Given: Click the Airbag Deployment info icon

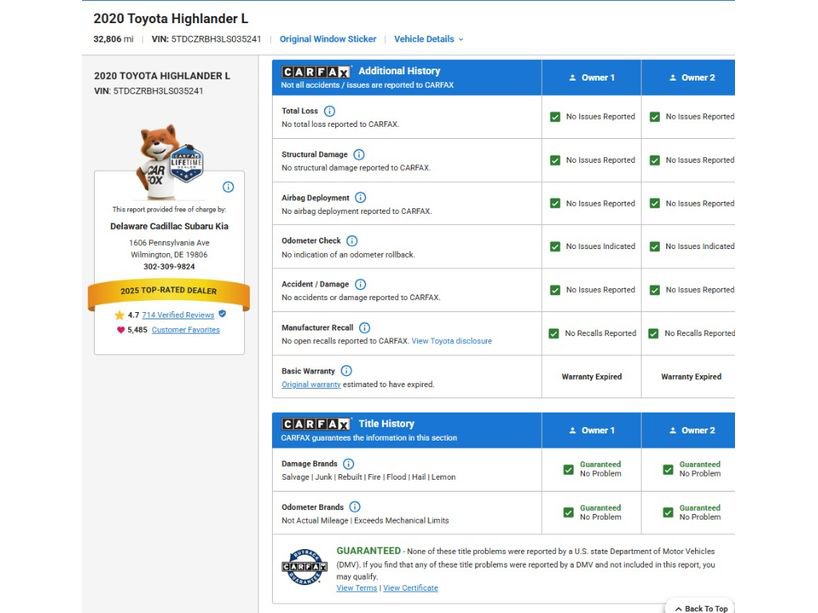Looking at the screenshot, I should point(360,198).
